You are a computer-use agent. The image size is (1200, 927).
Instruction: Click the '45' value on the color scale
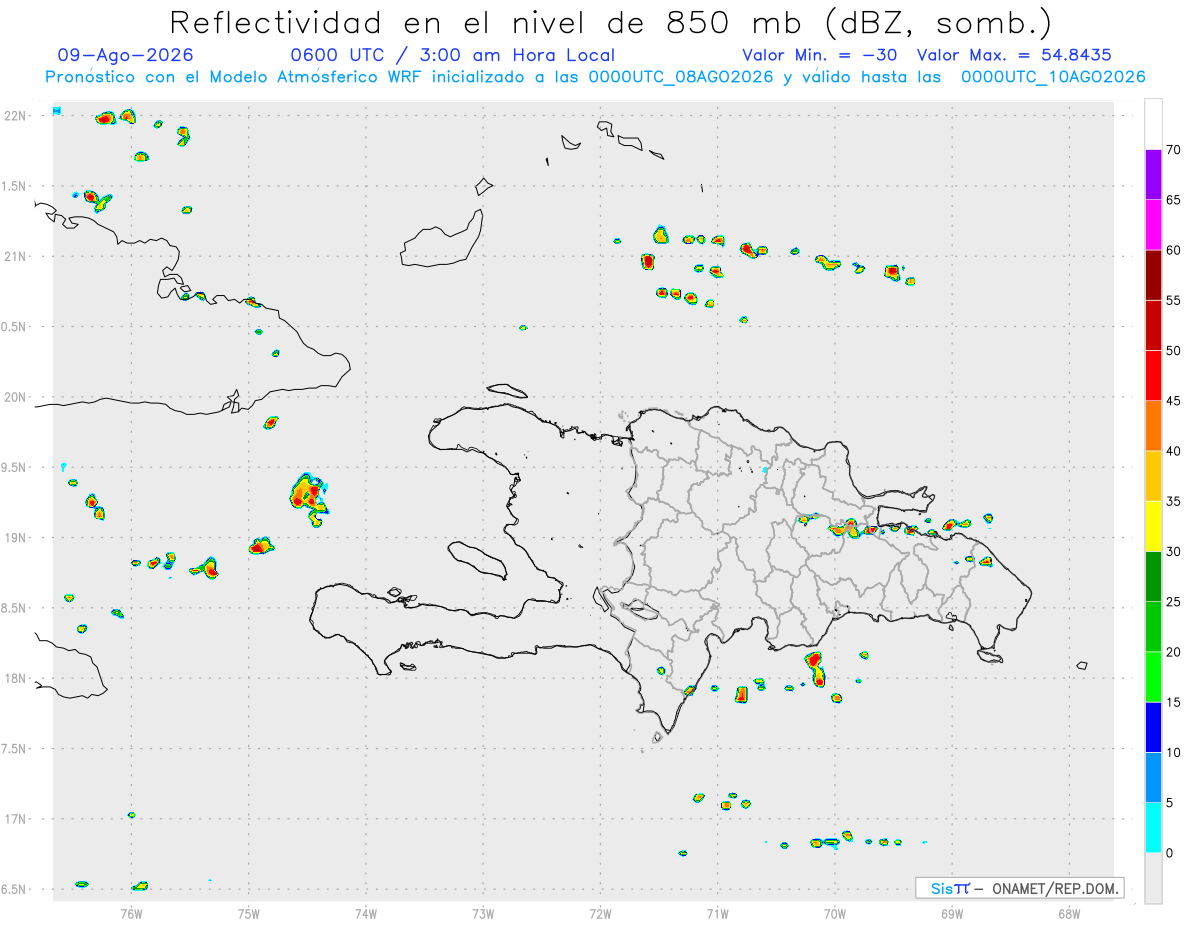pyautogui.click(x=1173, y=401)
